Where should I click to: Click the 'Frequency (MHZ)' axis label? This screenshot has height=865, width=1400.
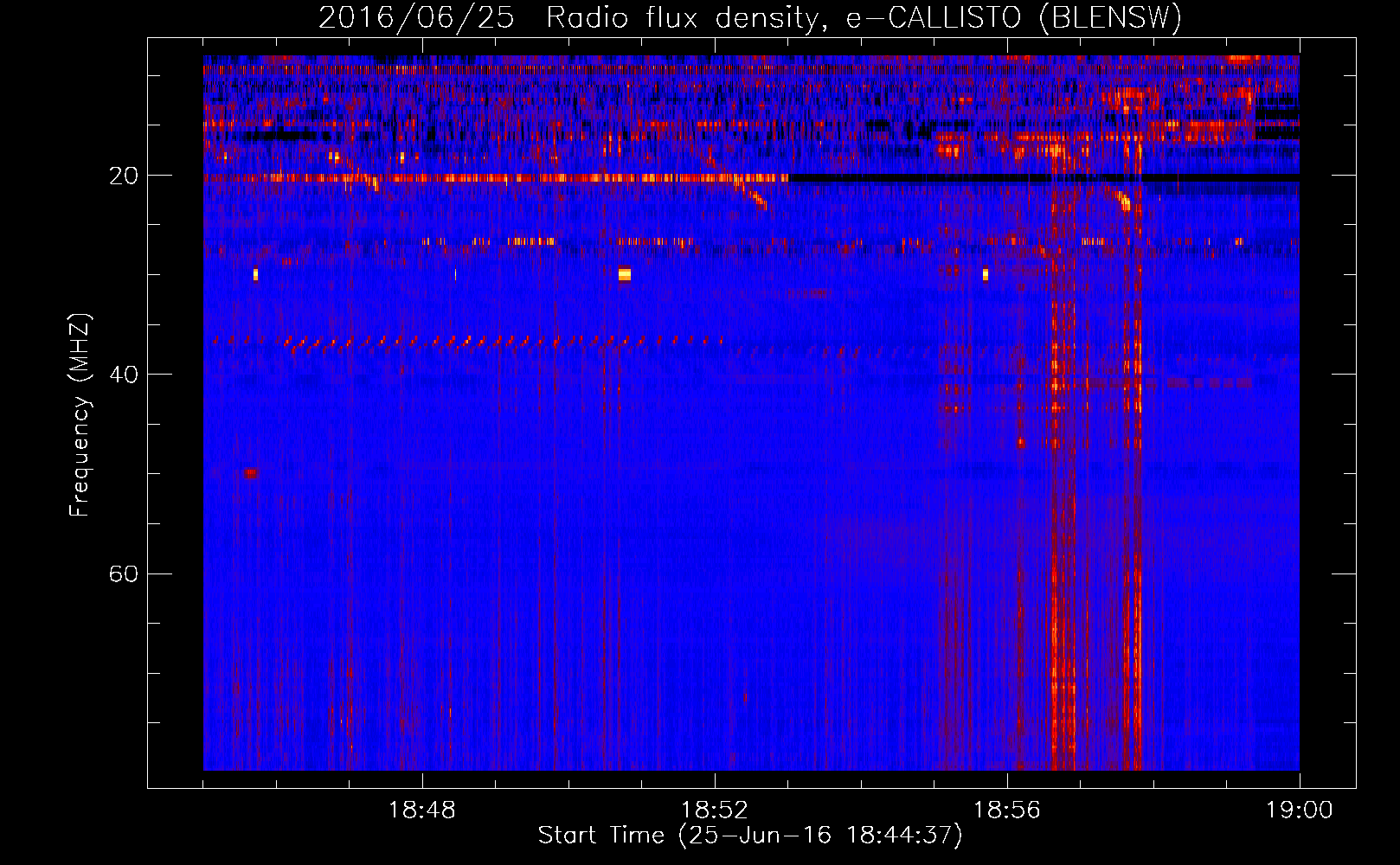[80, 415]
